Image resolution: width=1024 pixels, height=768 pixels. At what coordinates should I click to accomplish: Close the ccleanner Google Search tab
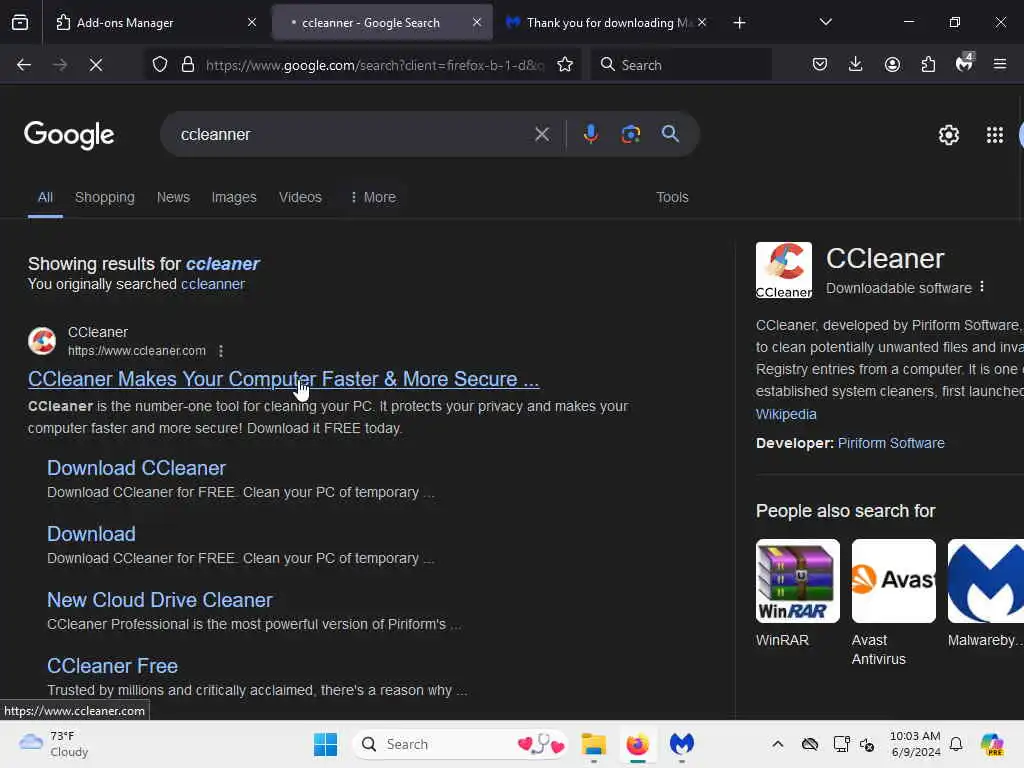pyautogui.click(x=477, y=22)
